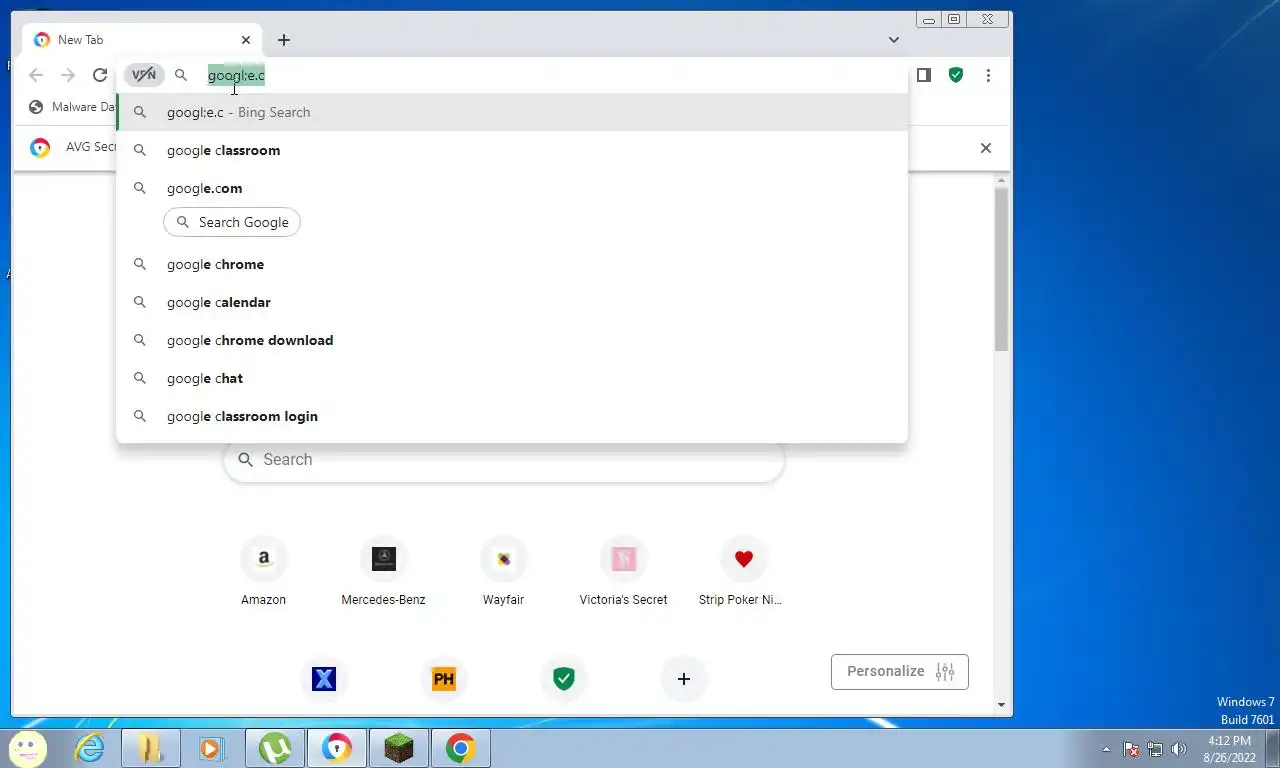This screenshot has width=1280, height=768.
Task: Click the scrollbar down arrow
Action: point(1001,705)
